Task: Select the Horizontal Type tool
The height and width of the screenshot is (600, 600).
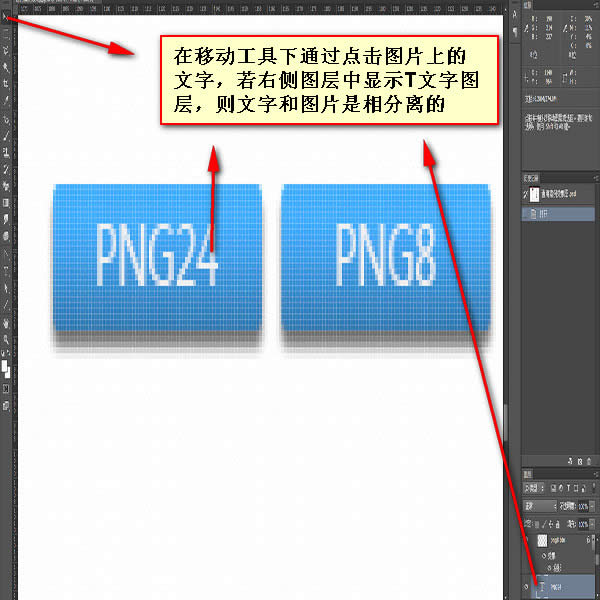Action: point(6,269)
